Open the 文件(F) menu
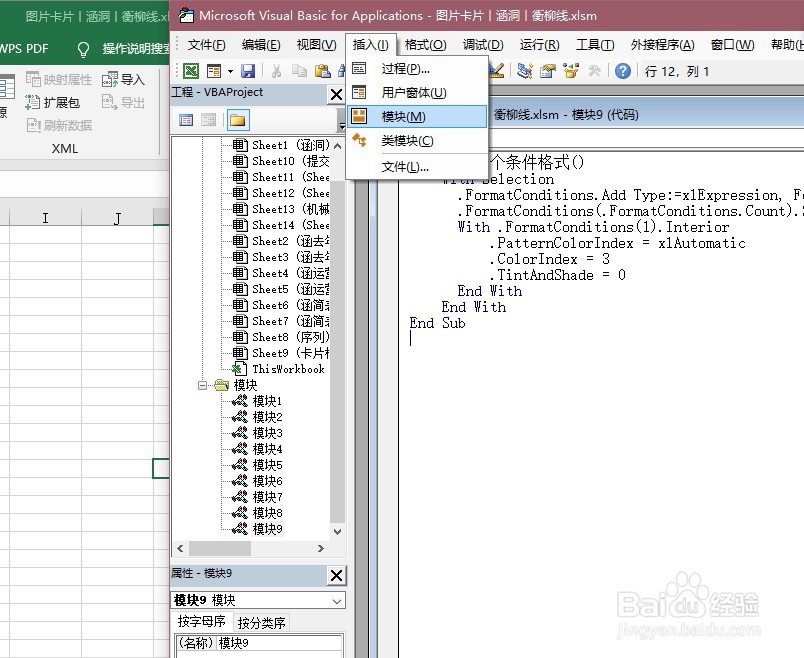The width and height of the screenshot is (804, 658). pyautogui.click(x=206, y=45)
